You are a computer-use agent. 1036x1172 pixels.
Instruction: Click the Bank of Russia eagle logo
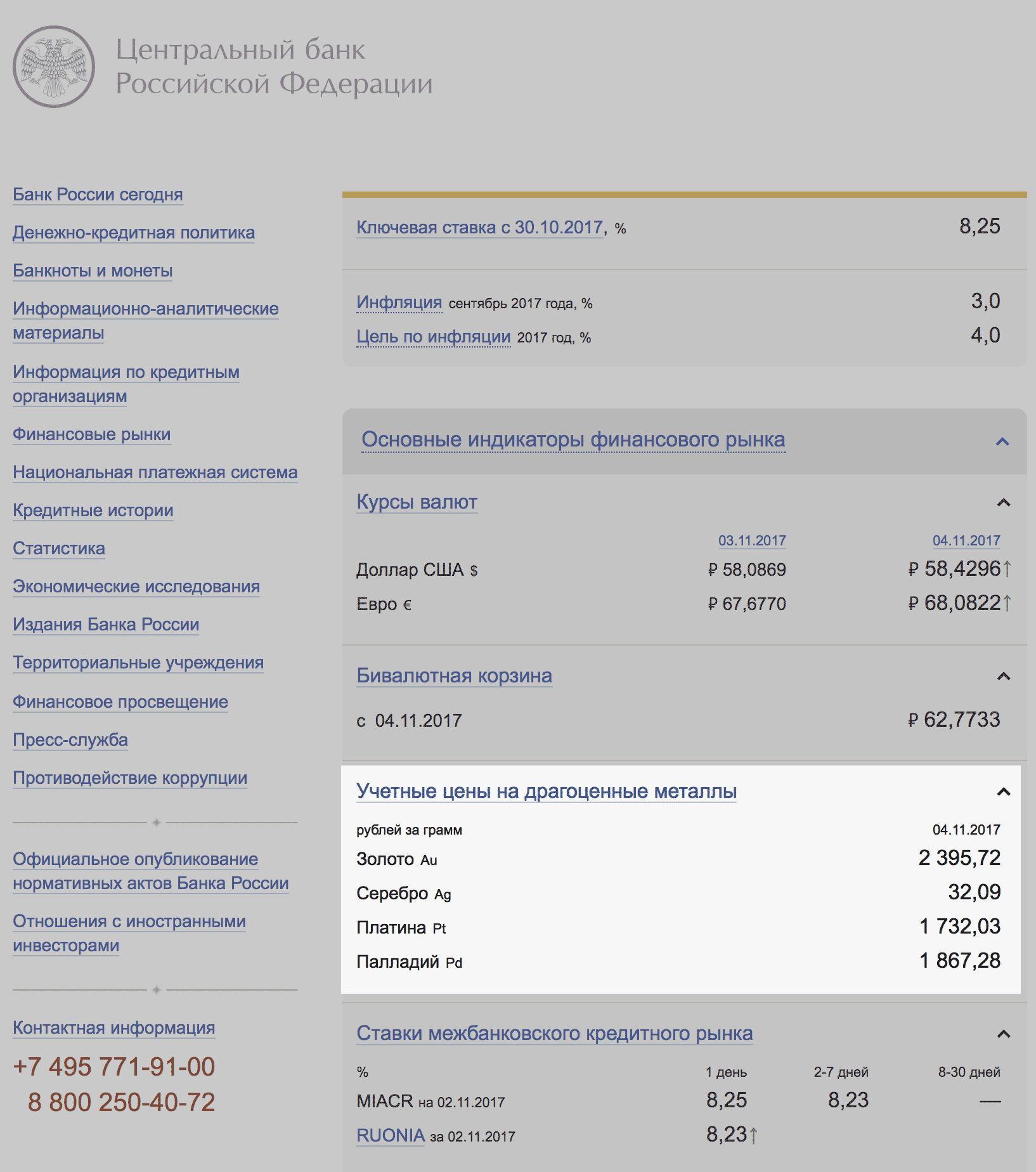54,67
